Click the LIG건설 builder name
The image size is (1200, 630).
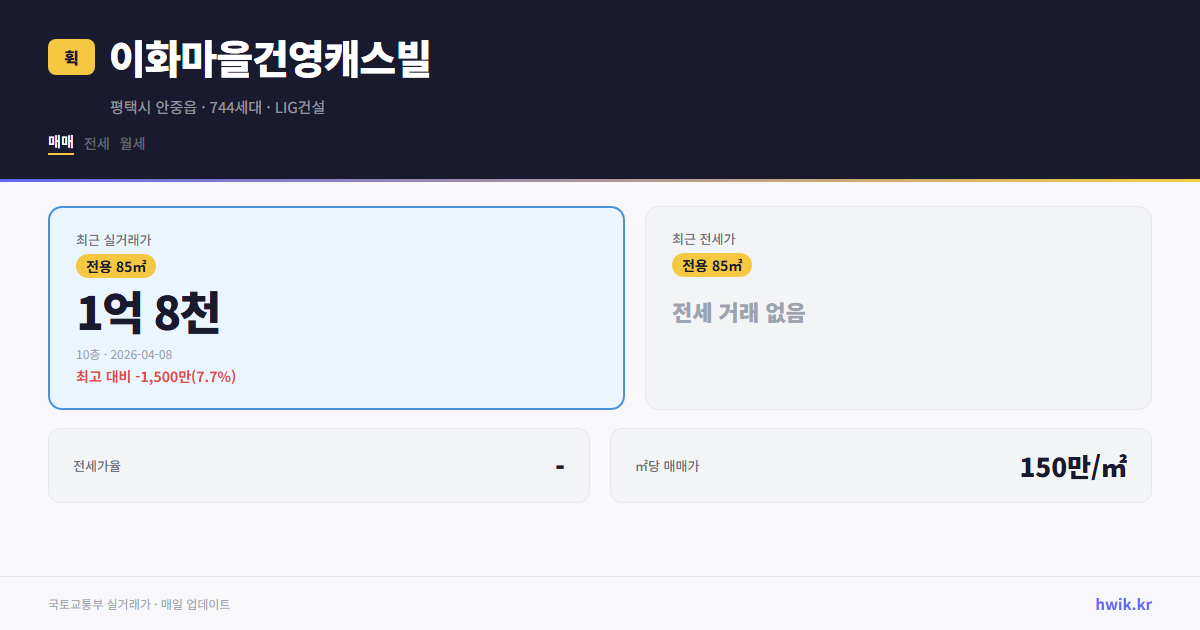pos(302,107)
